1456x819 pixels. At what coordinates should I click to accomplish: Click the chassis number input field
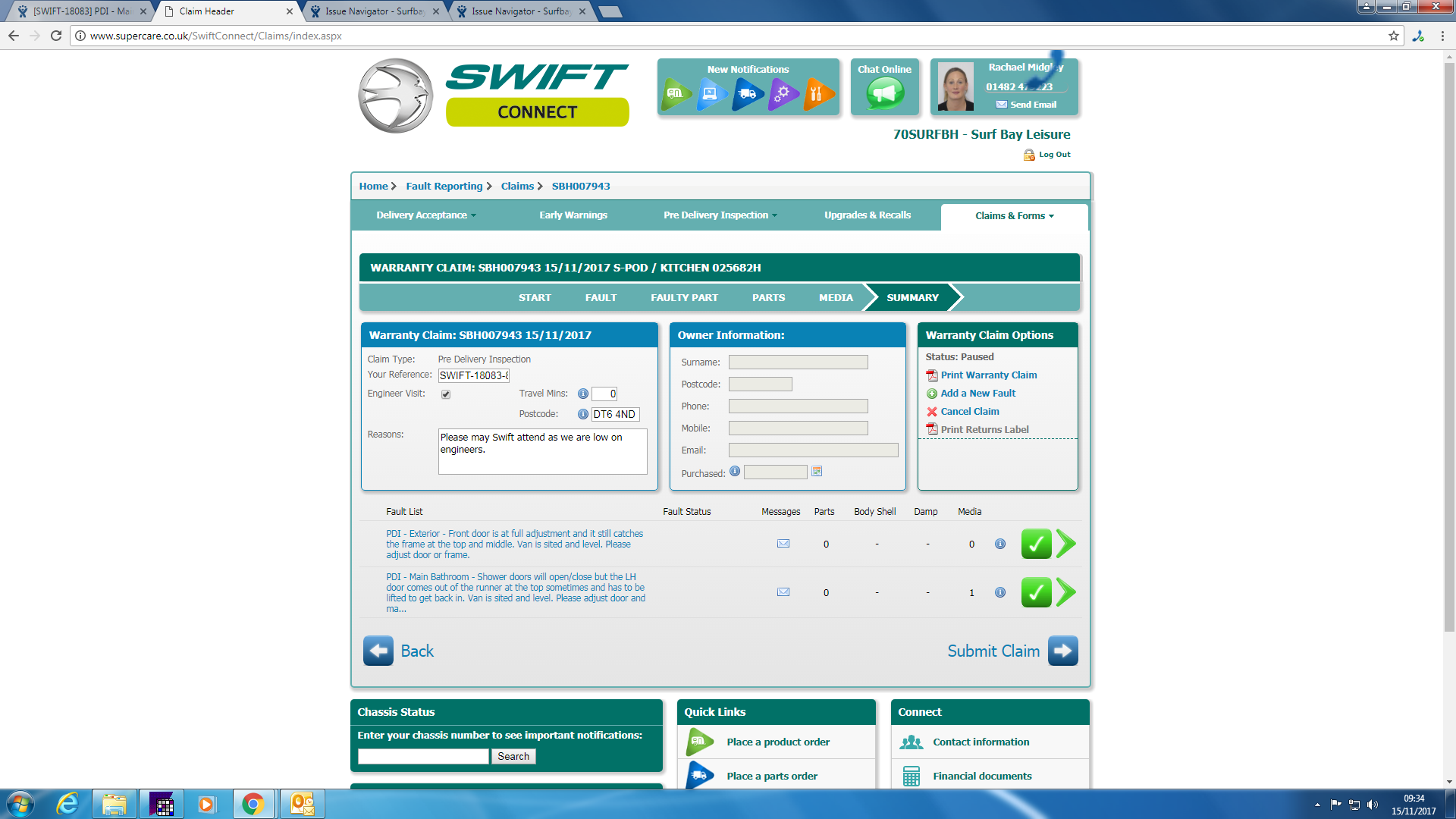[x=423, y=756]
